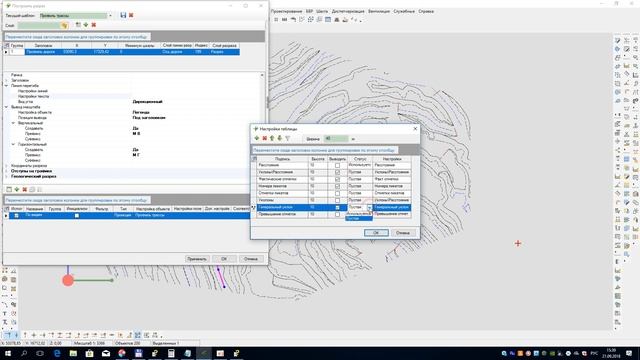
Task: Collapse the Горизонтальный tree node
Action: pyautogui.click(x=13, y=144)
